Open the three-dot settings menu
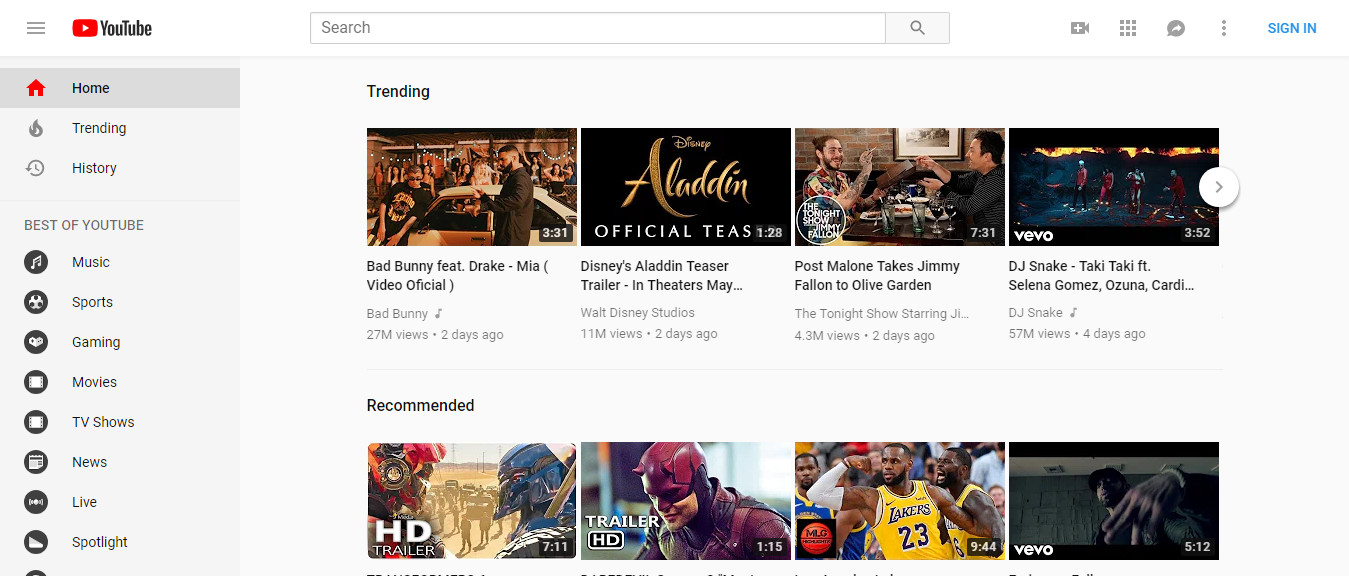 (1223, 28)
